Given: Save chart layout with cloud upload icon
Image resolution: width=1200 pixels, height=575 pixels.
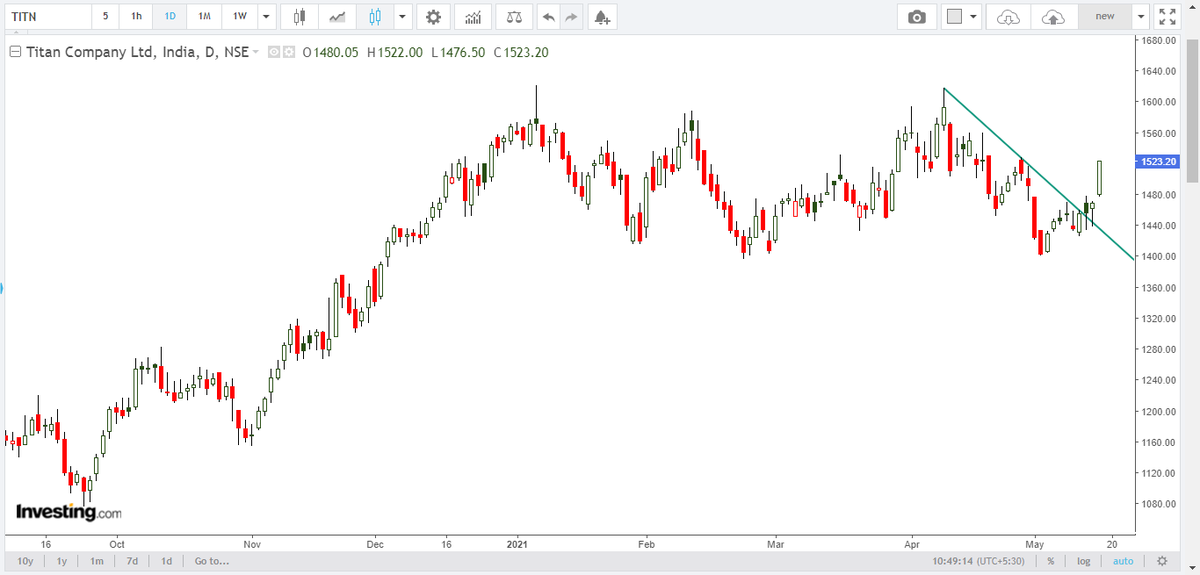Looking at the screenshot, I should (x=1053, y=17).
